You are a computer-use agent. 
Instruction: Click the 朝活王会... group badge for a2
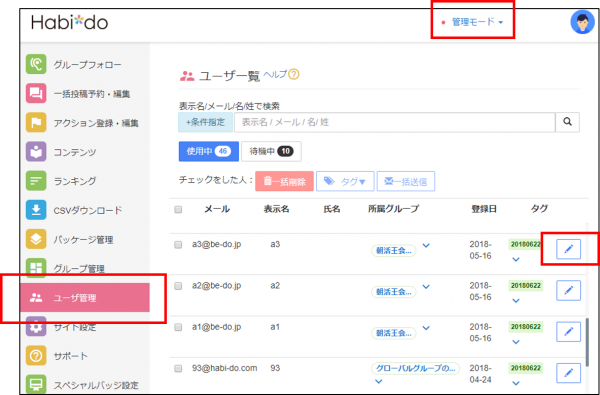[x=393, y=292]
